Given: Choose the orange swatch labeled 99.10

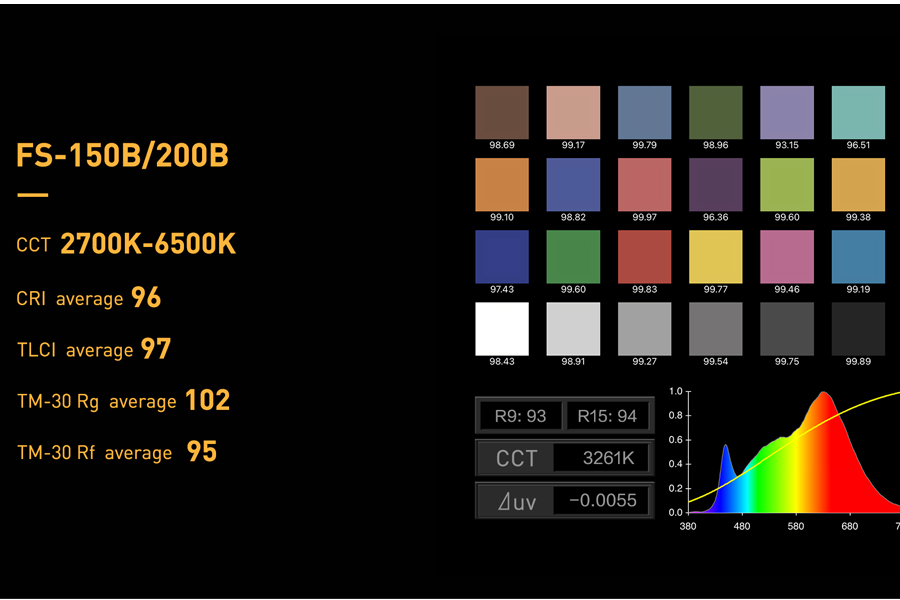Looking at the screenshot, I should [x=502, y=184].
